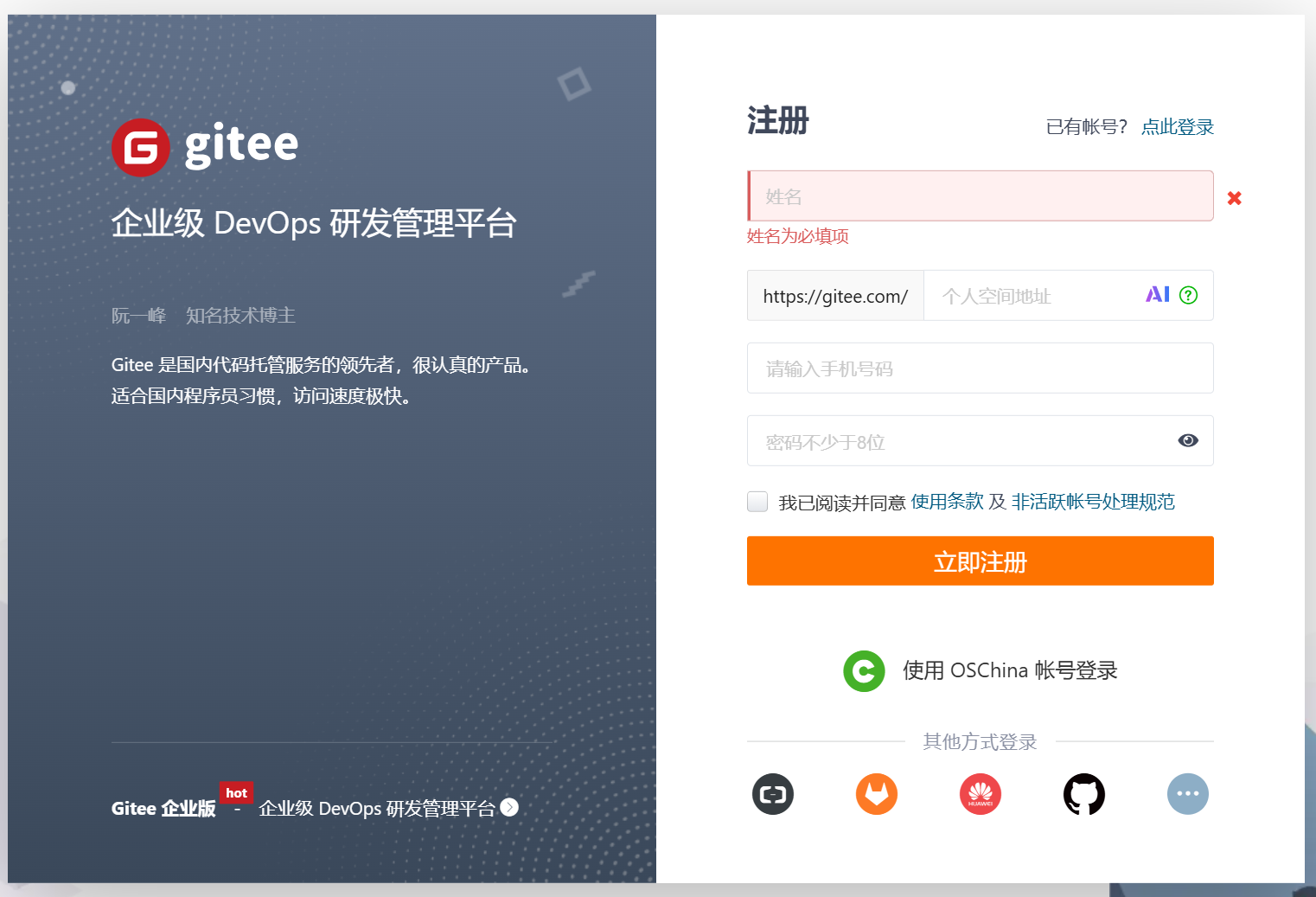Click the AI suggestion icon in address field
Viewport: 1316px width, 897px height.
1158,295
